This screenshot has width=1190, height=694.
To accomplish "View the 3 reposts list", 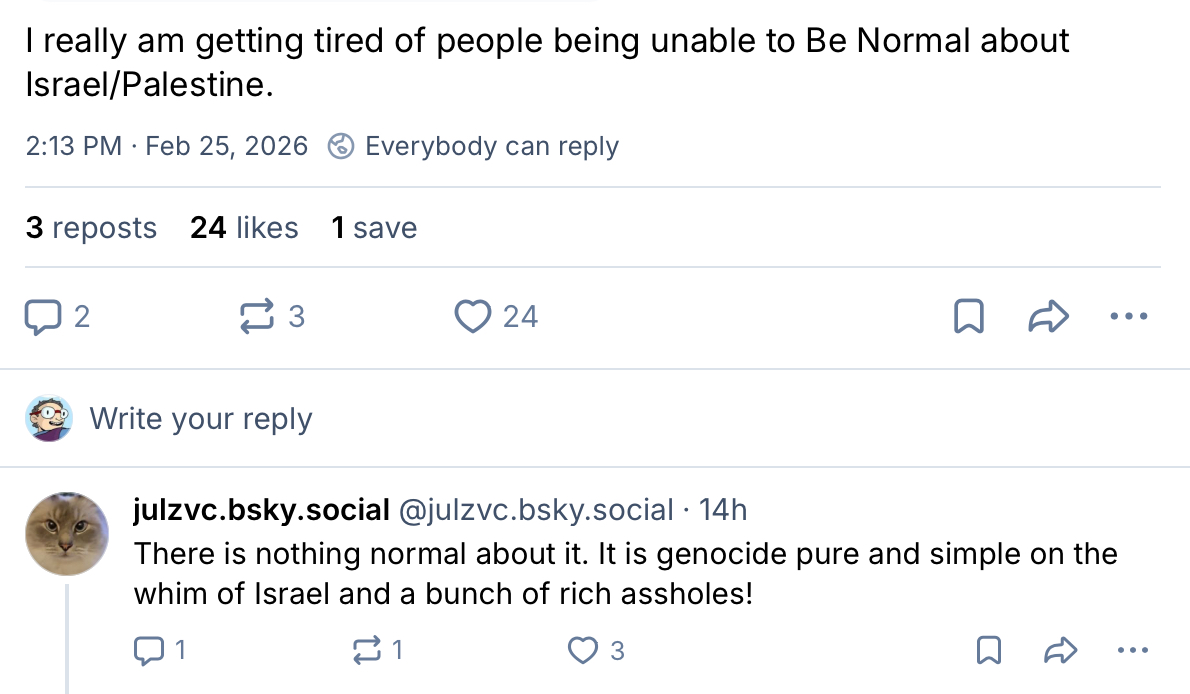I will (91, 228).
